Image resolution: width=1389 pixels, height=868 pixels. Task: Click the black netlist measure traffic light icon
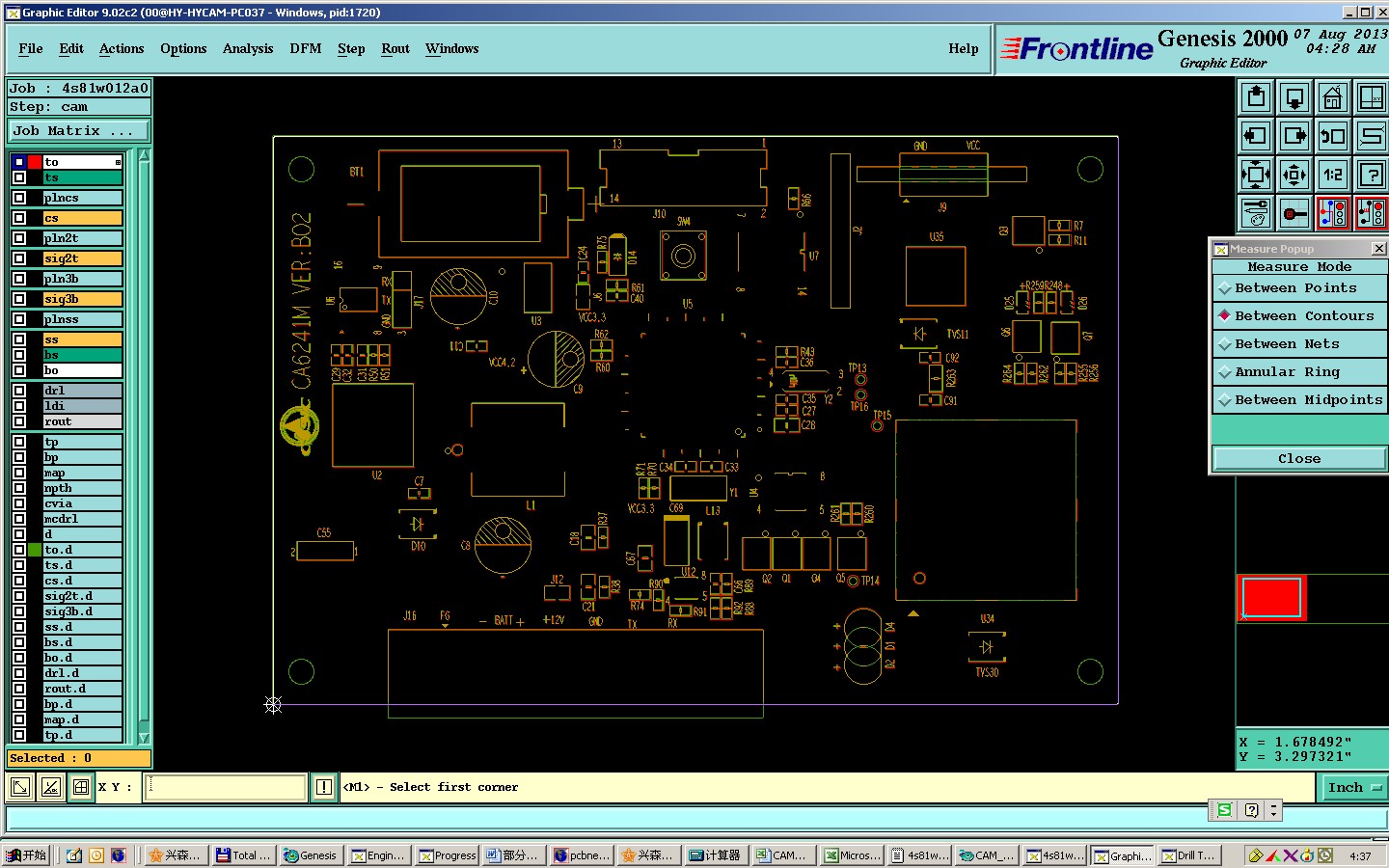pyautogui.click(x=1371, y=212)
